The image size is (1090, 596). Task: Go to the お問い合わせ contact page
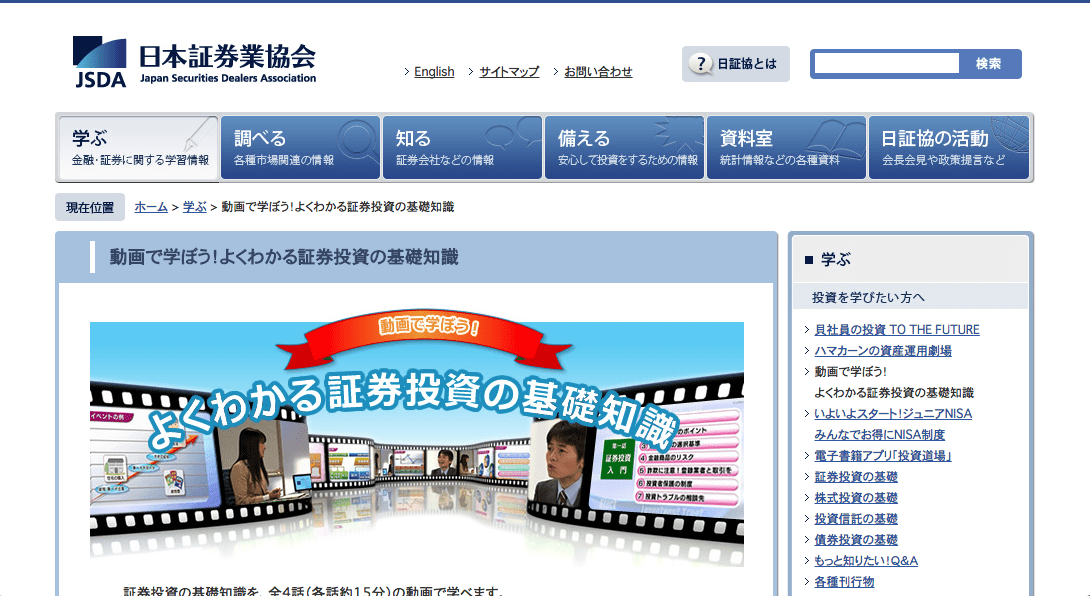click(598, 72)
